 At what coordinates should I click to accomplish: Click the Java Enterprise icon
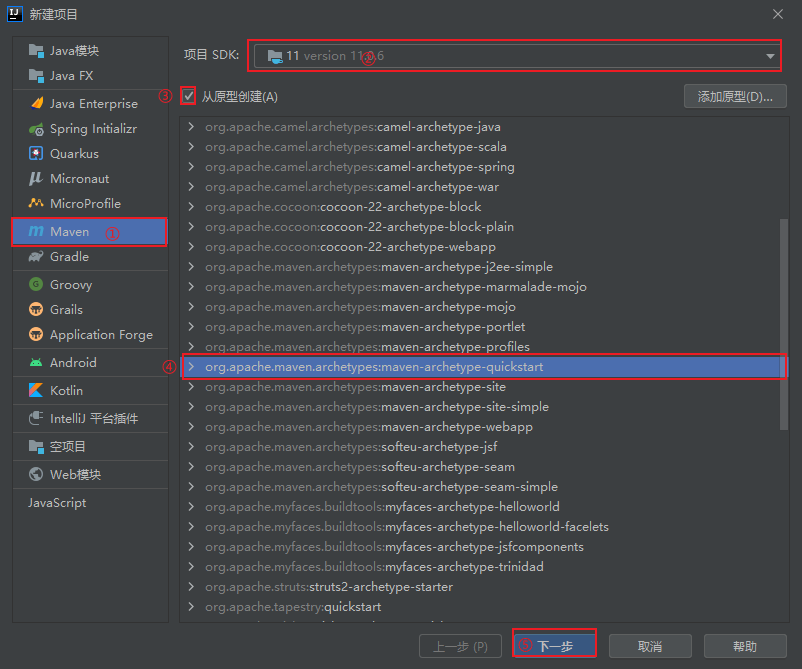(x=36, y=103)
